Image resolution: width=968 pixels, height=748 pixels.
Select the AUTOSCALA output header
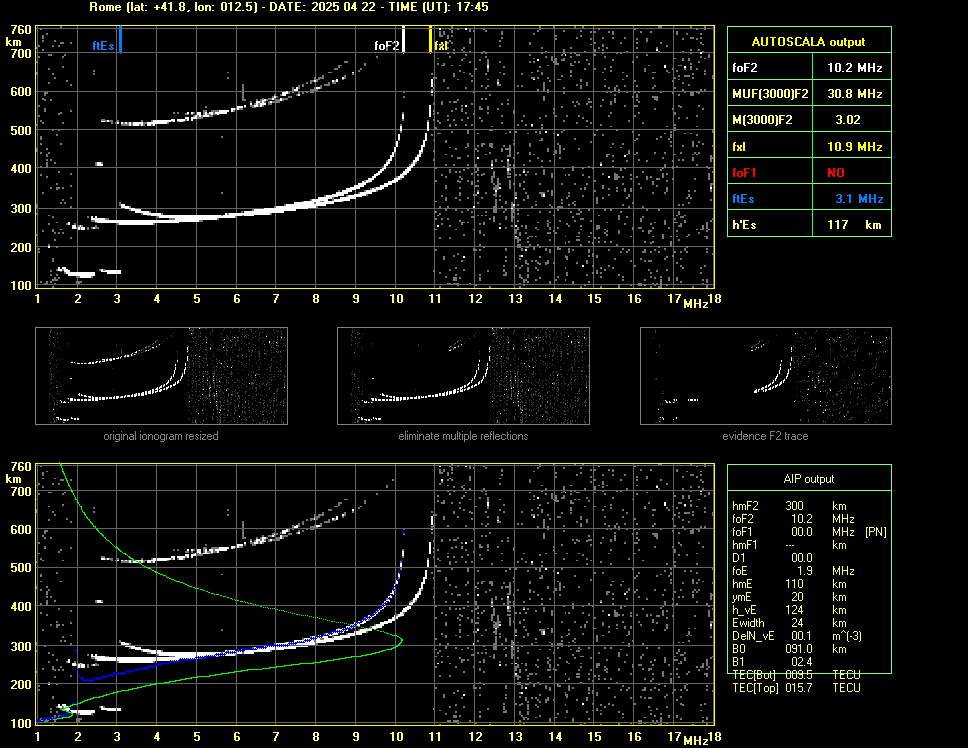(809, 42)
